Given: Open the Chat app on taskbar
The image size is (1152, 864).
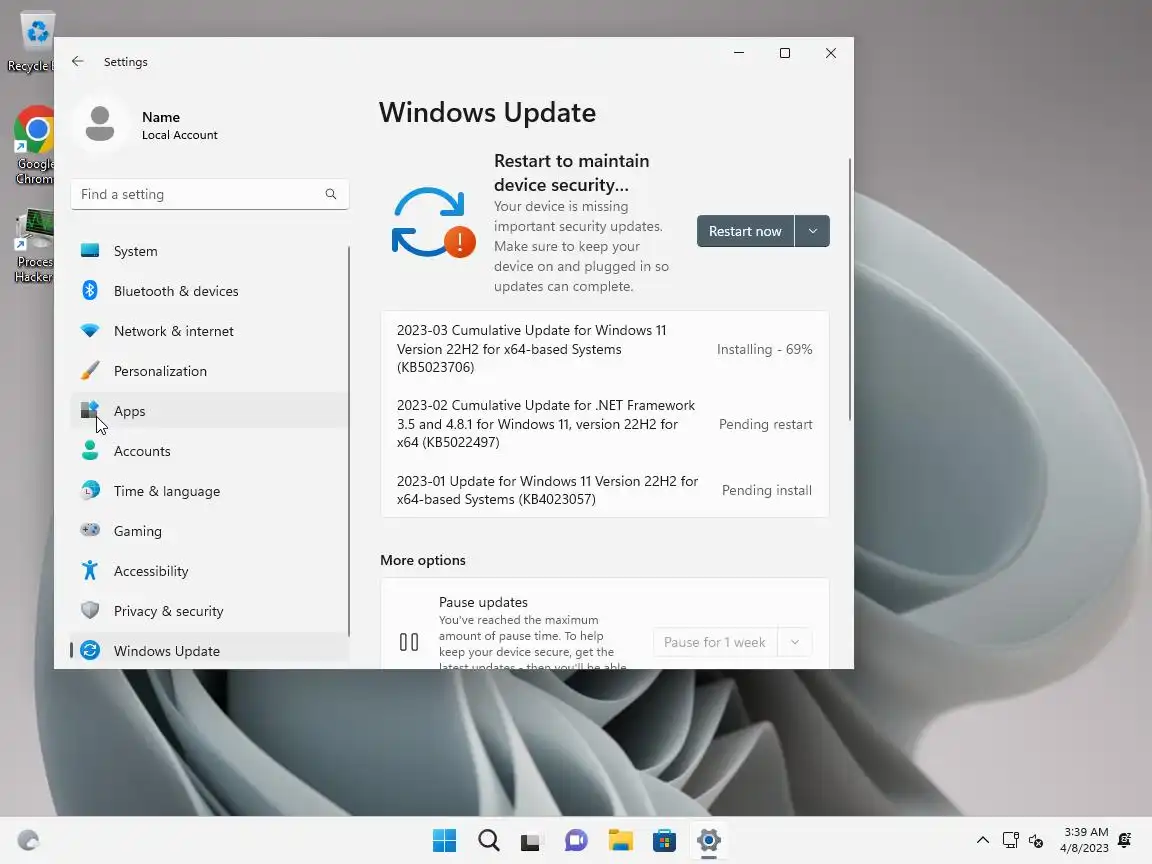Looking at the screenshot, I should coord(576,840).
